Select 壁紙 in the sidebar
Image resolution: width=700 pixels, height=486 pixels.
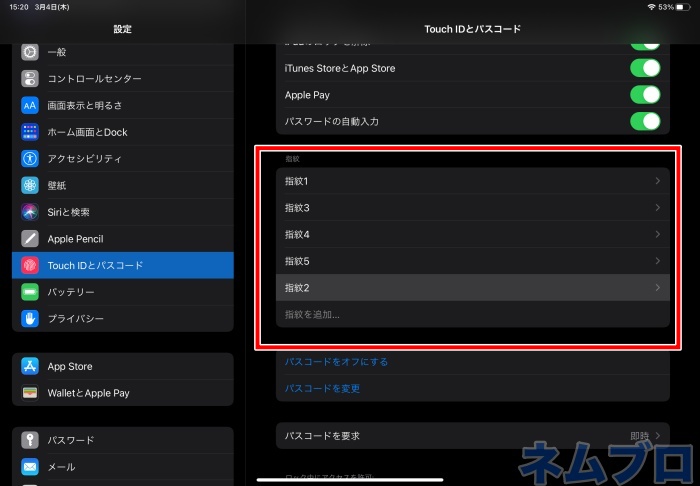[123, 185]
